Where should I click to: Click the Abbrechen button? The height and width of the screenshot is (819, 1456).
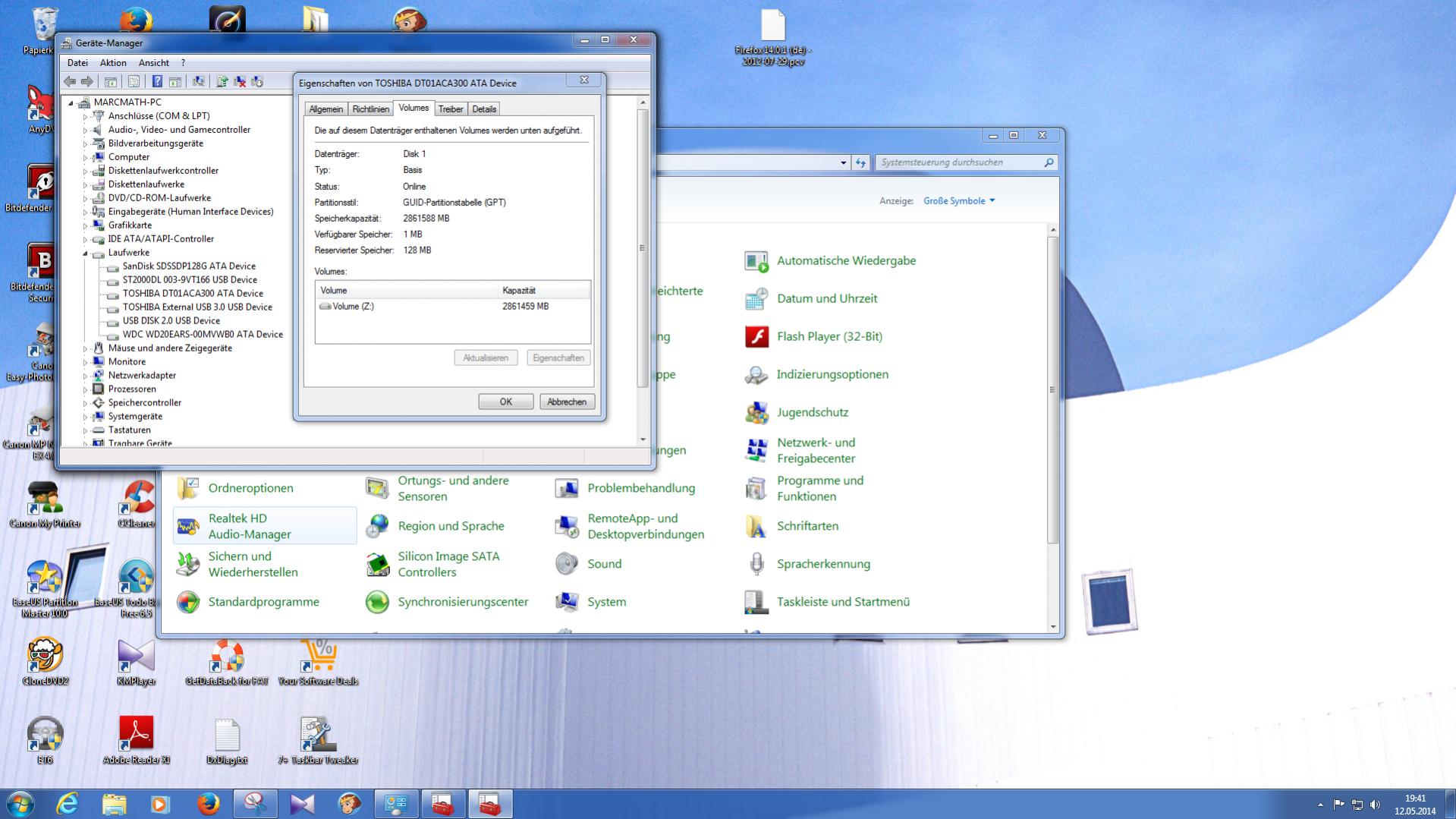coord(567,402)
